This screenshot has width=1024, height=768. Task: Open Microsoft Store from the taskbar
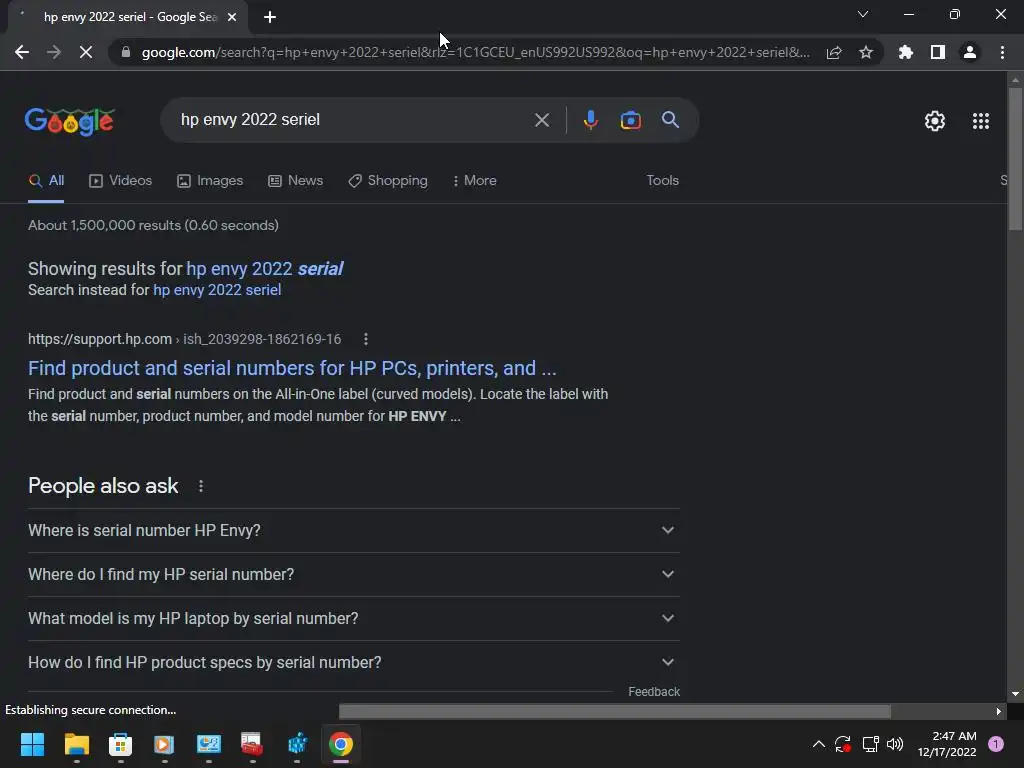pos(120,744)
